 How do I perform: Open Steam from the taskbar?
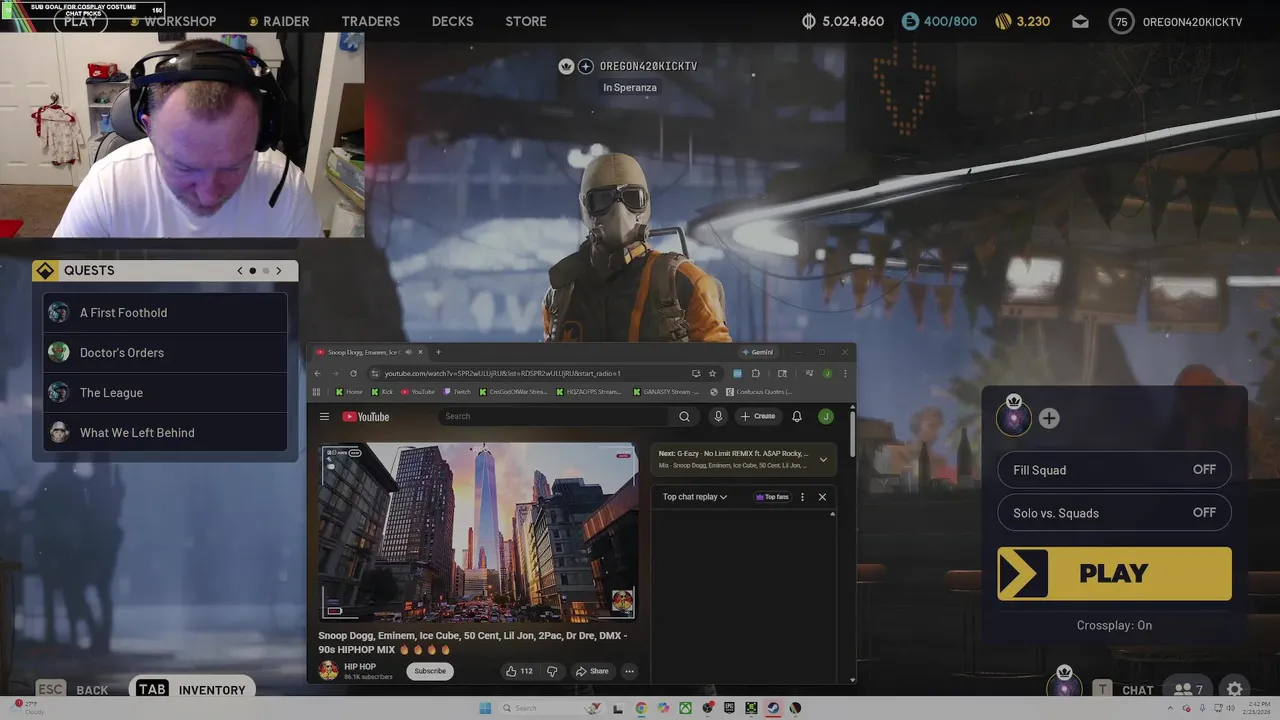(773, 708)
